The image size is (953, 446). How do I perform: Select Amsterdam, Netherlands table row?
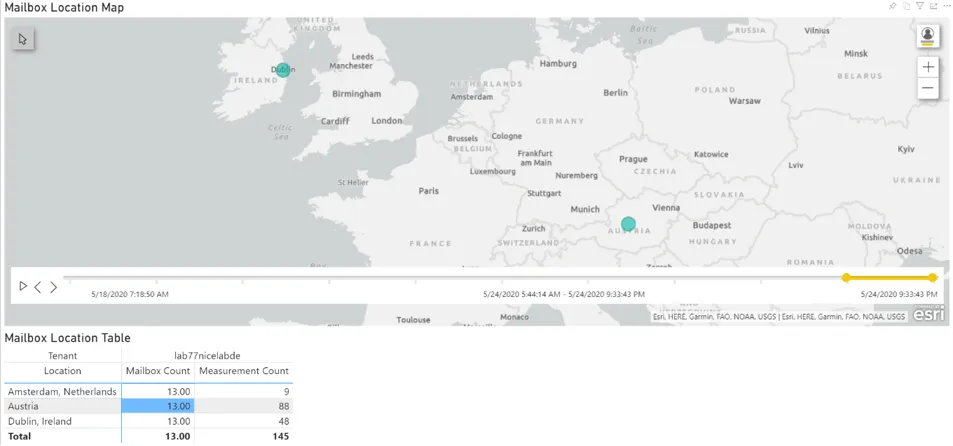(62, 392)
